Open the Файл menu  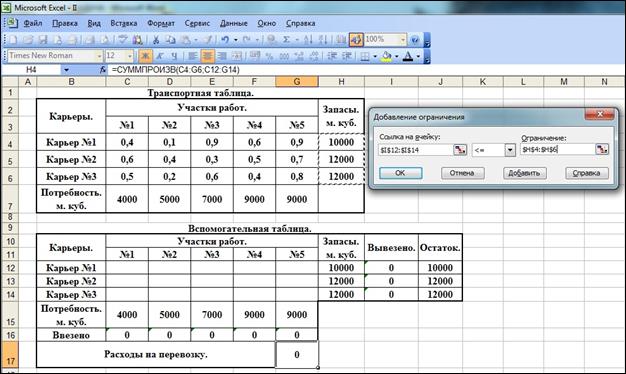pos(33,23)
